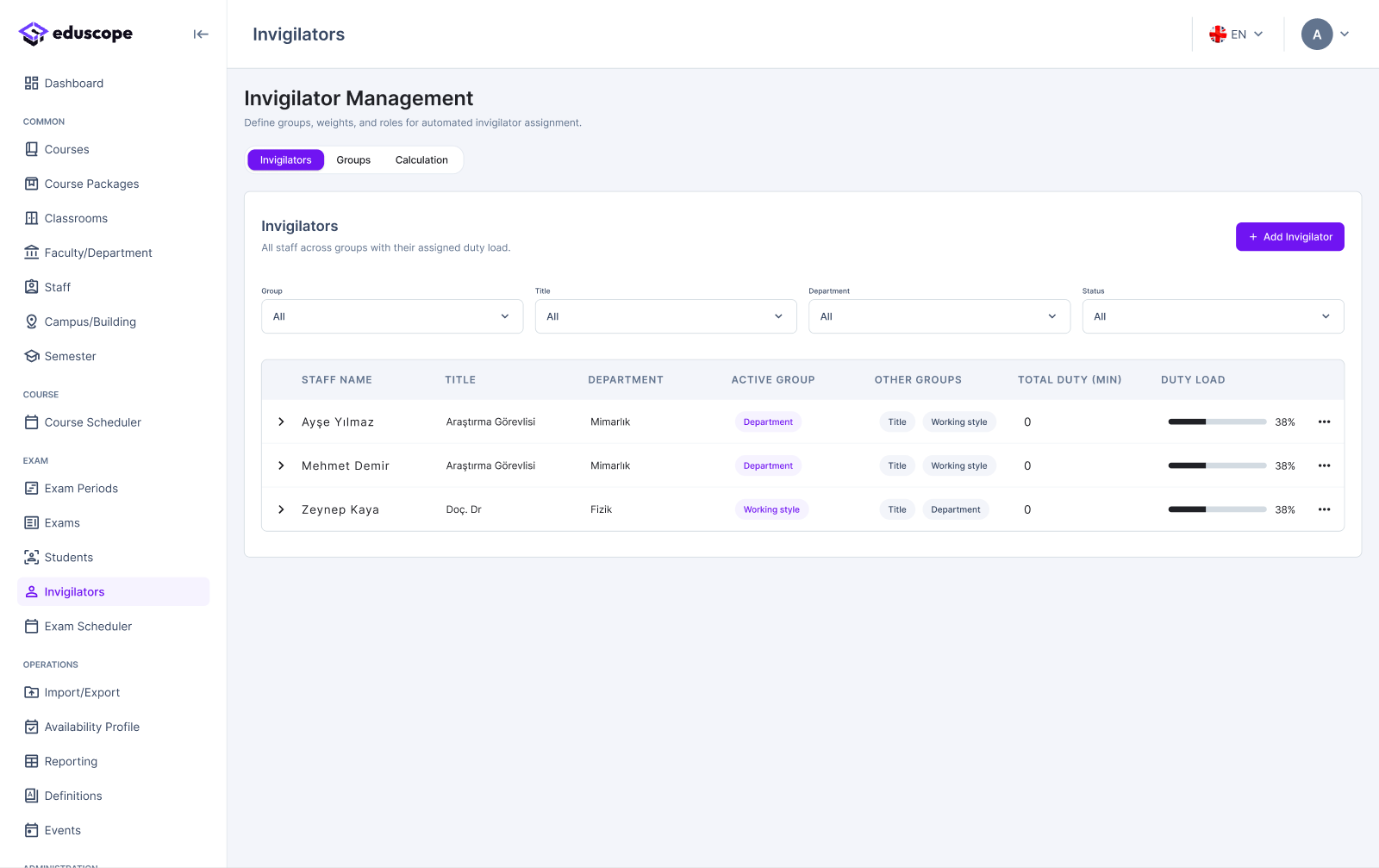1379x868 pixels.
Task: Expand the Mehmet Demir row
Action: coord(281,465)
